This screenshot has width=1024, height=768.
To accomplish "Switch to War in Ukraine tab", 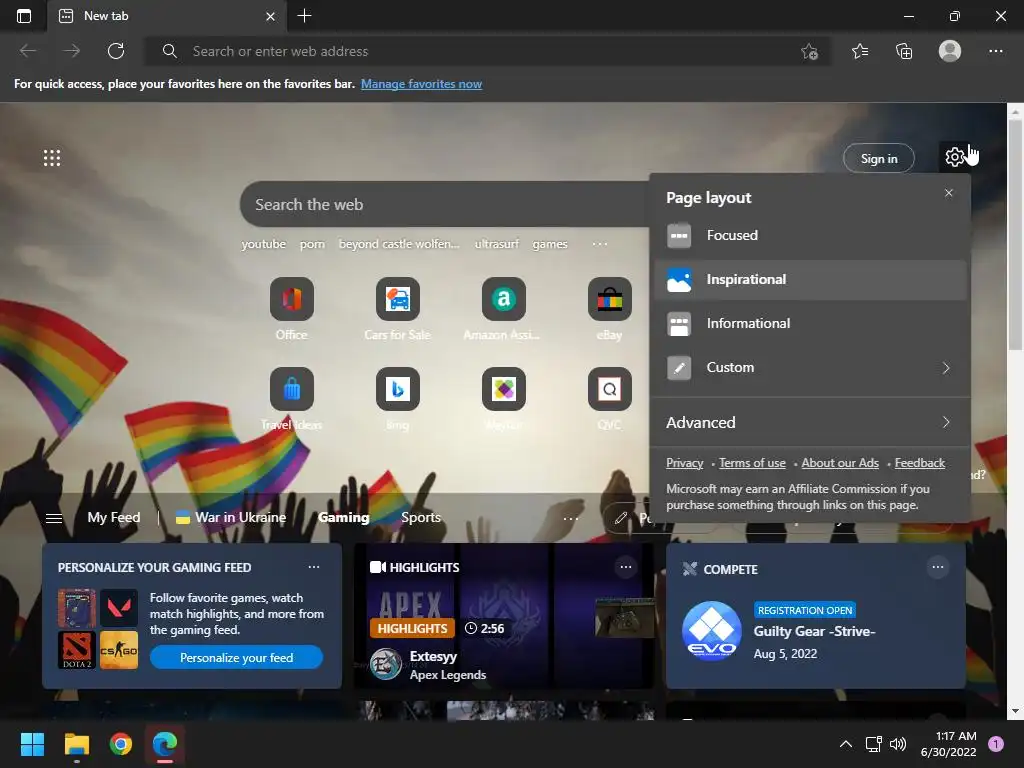I will (x=231, y=517).
